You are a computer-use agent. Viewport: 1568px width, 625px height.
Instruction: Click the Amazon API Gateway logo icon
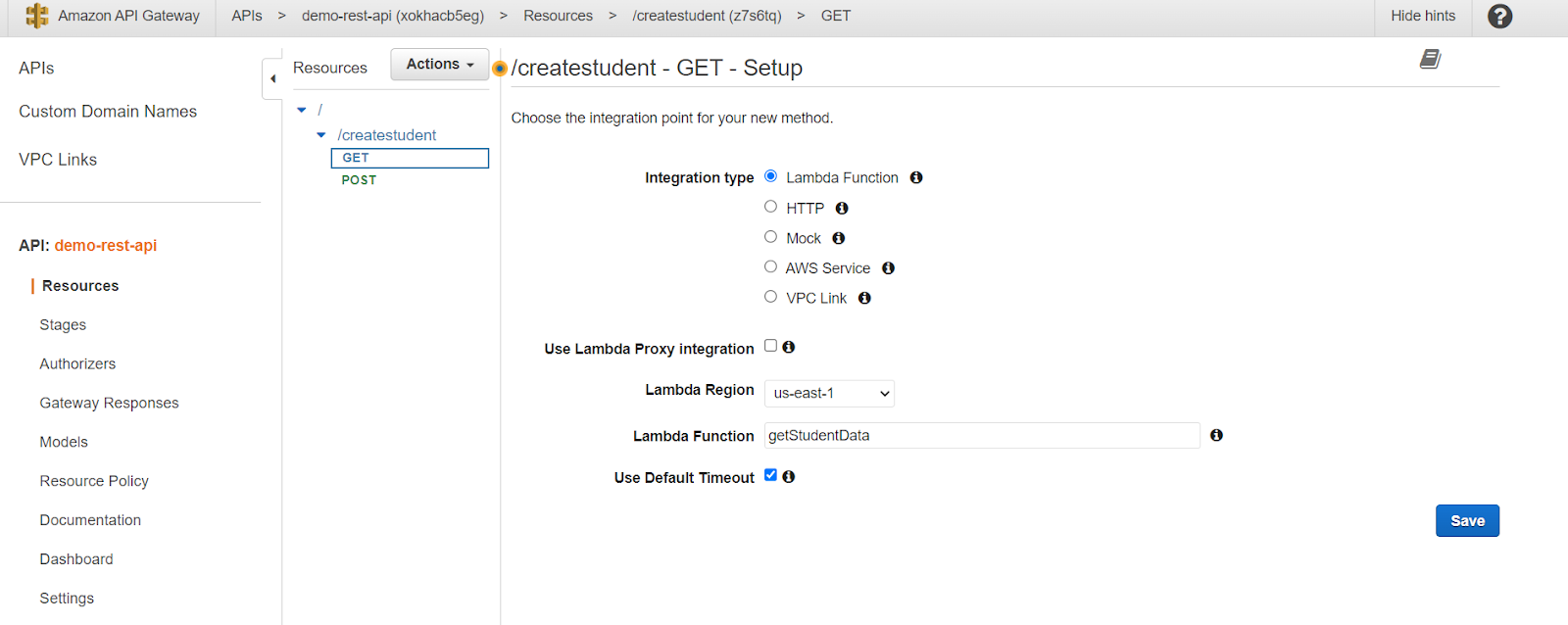[x=36, y=16]
